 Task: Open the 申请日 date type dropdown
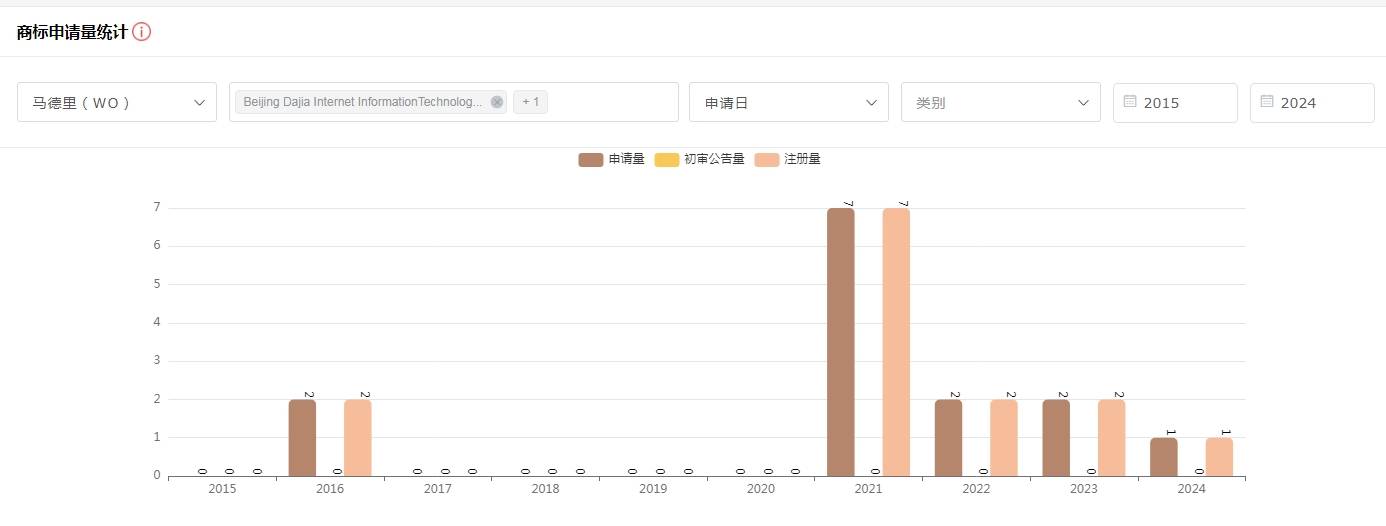788,102
